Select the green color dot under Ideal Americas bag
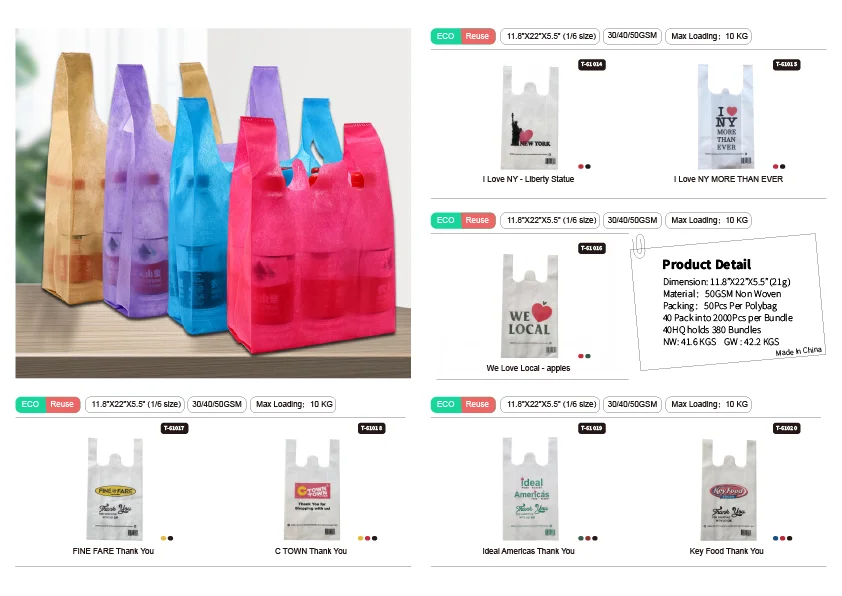 tap(581, 538)
